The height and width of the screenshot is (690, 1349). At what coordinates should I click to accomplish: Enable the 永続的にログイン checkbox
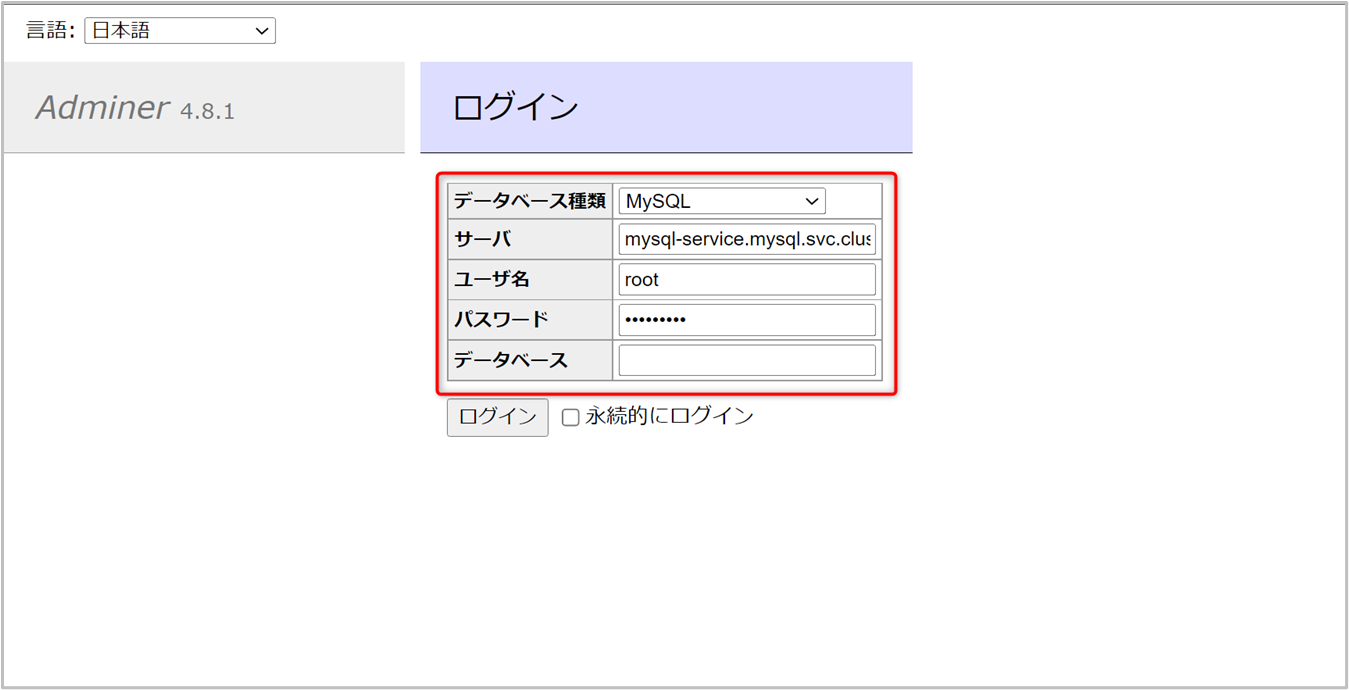[570, 417]
